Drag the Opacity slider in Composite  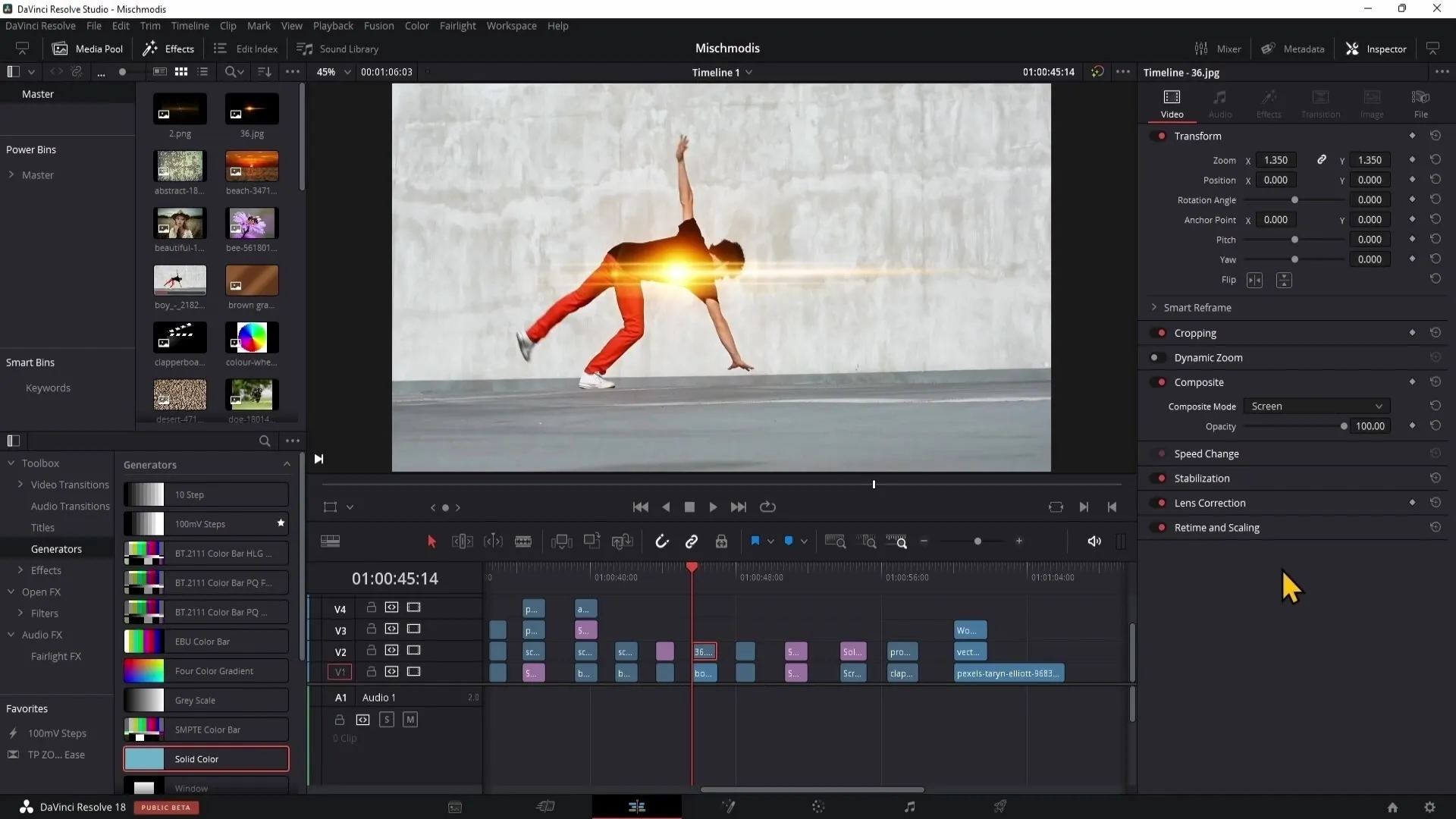pos(1344,427)
